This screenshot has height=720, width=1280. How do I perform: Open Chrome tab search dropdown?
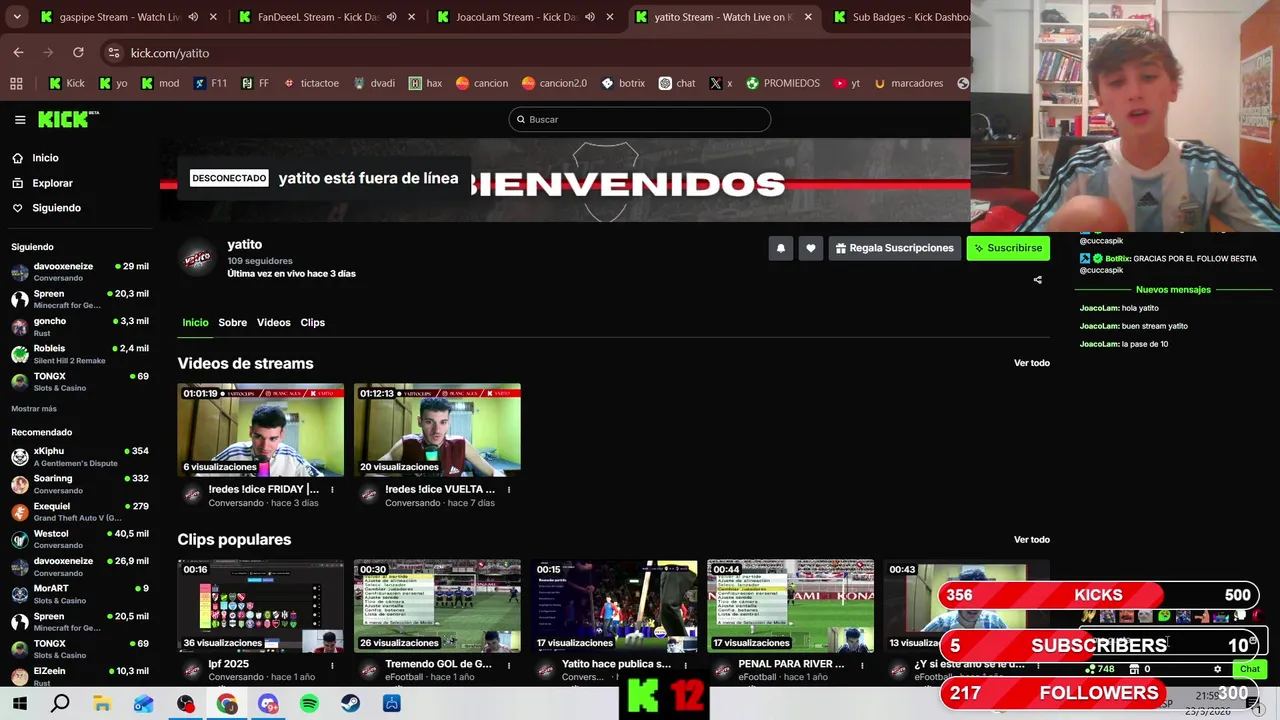[15, 16]
